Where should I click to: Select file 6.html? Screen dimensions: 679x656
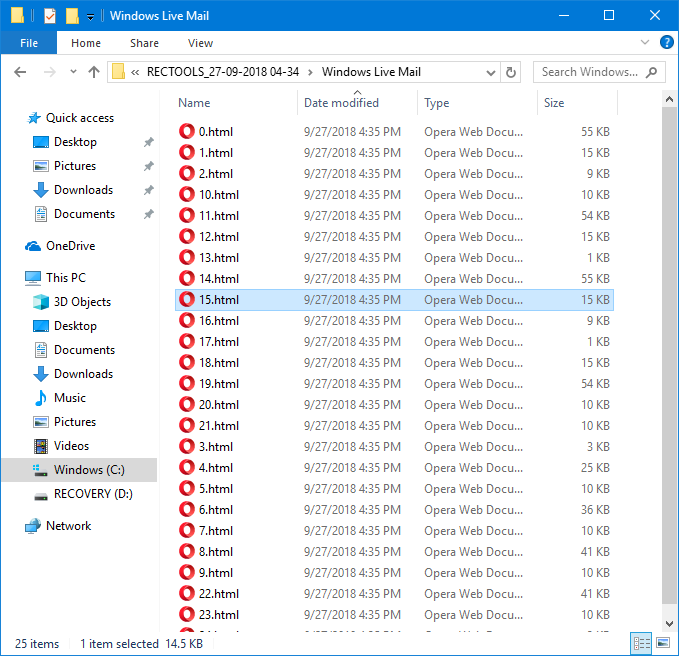coord(216,510)
